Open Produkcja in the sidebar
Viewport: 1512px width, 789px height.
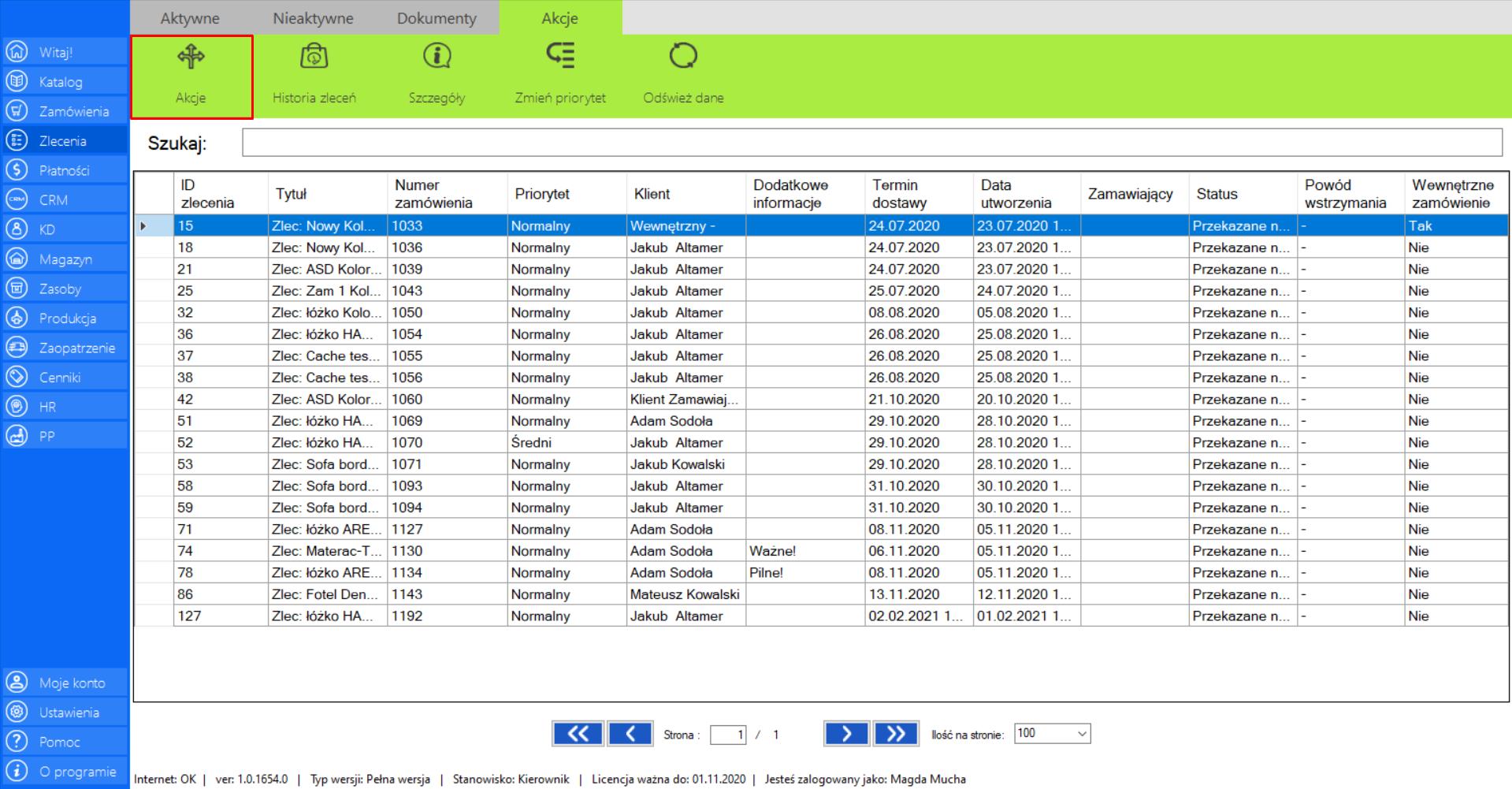64,318
